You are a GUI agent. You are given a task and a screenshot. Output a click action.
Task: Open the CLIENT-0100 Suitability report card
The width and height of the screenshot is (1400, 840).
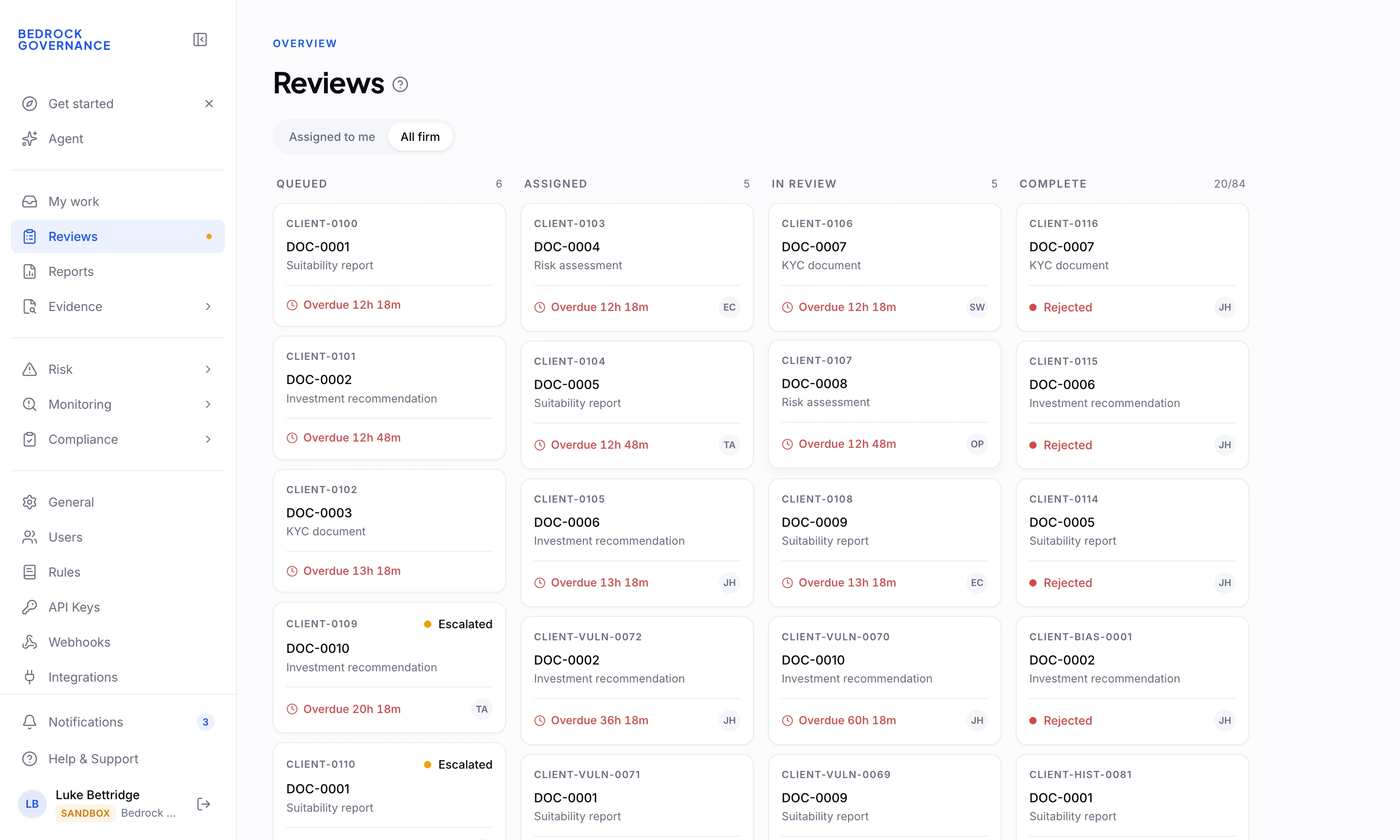tap(389, 265)
